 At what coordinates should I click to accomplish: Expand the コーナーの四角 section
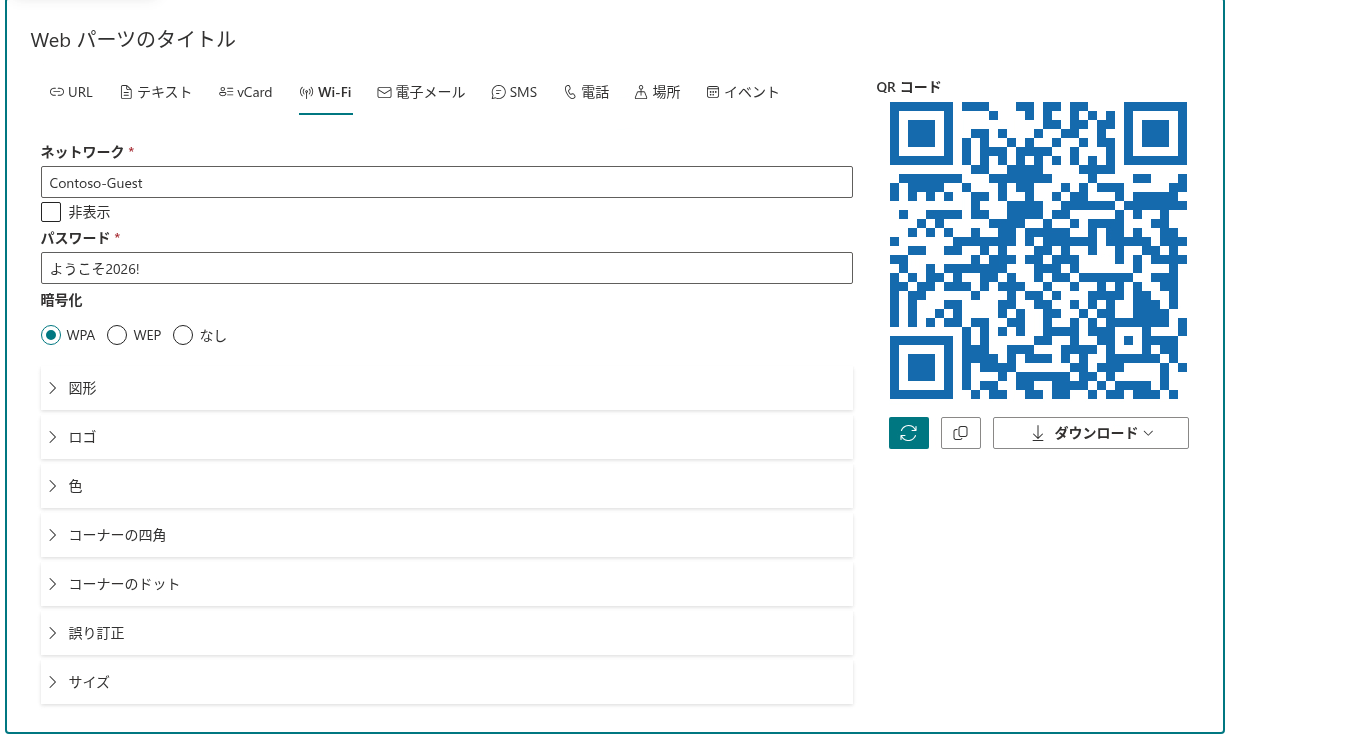click(x=447, y=535)
